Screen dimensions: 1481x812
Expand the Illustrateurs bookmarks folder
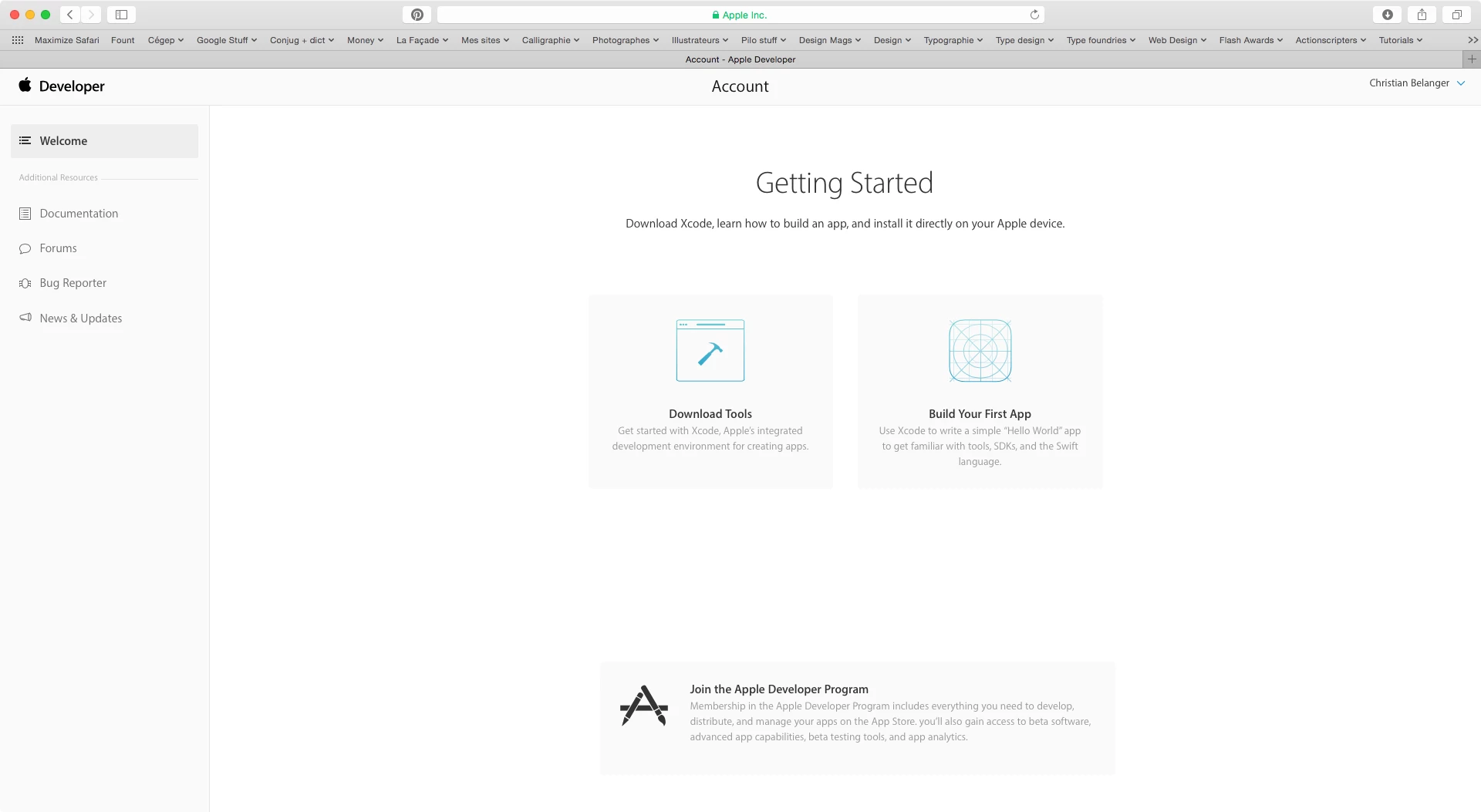tap(700, 40)
